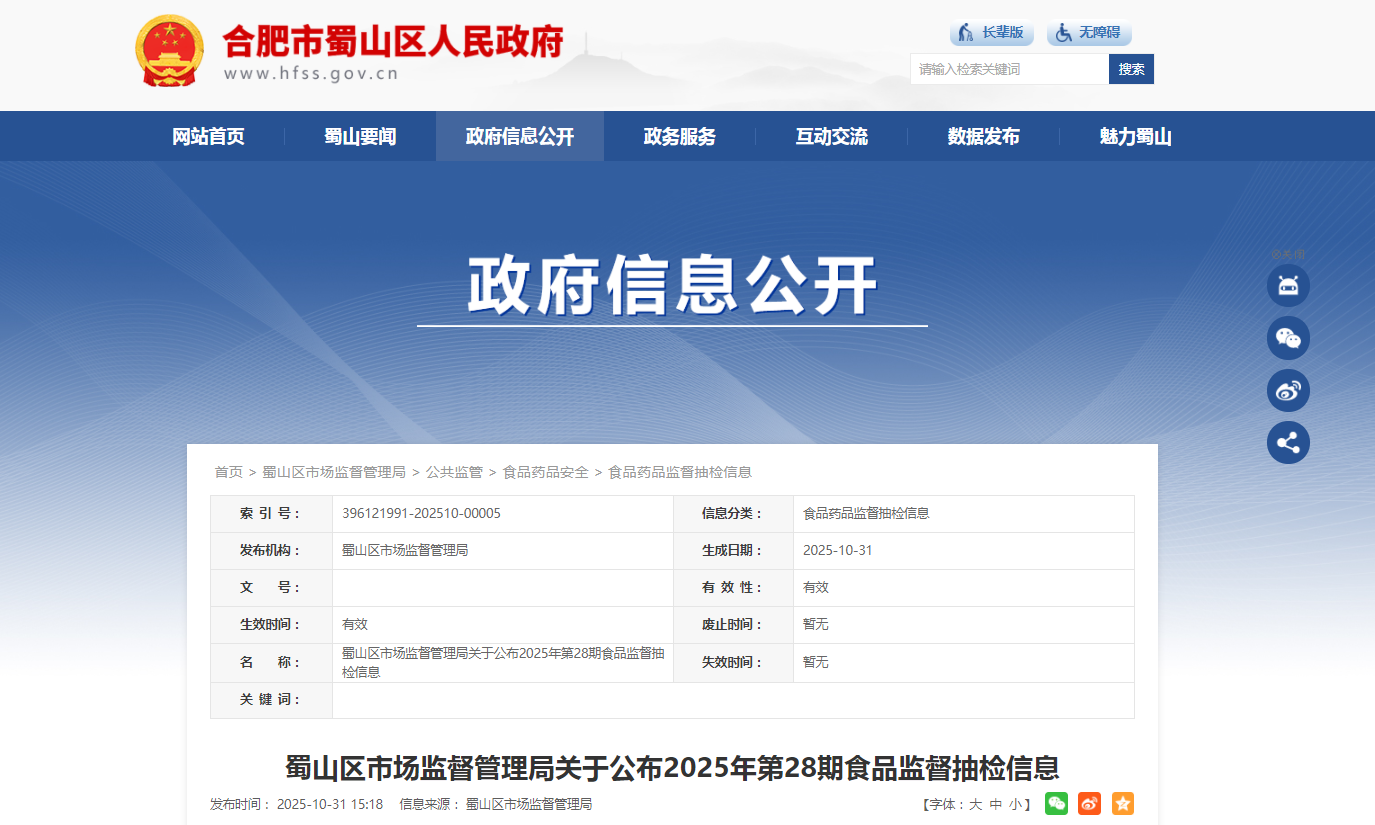
Task: Click the WeChat floating sidebar icon
Action: tap(1288, 338)
